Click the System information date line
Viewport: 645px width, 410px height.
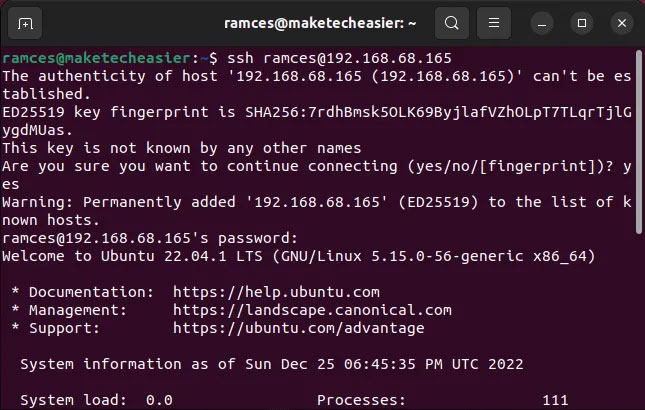point(271,364)
